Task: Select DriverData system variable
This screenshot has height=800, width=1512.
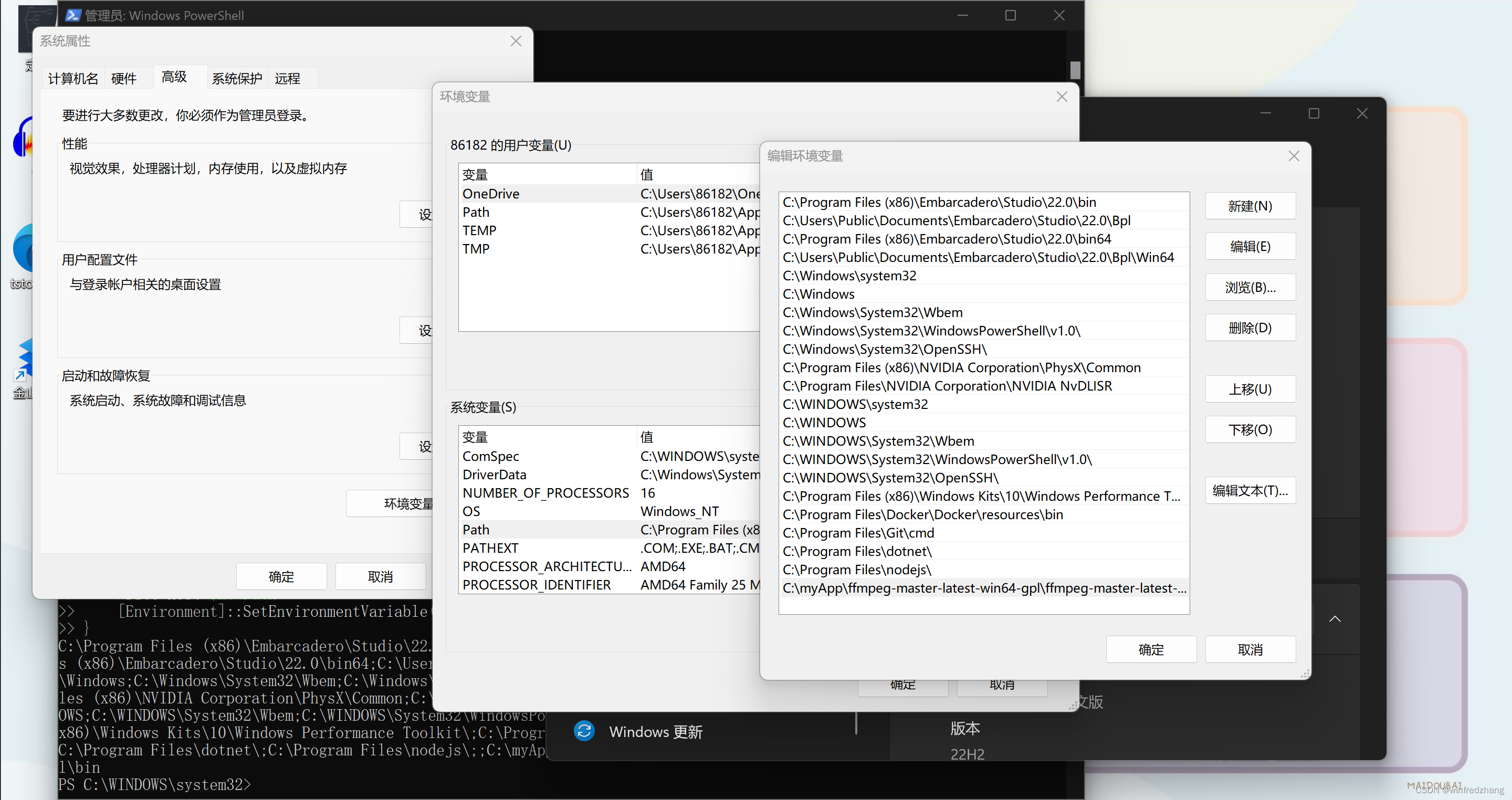Action: (x=610, y=474)
